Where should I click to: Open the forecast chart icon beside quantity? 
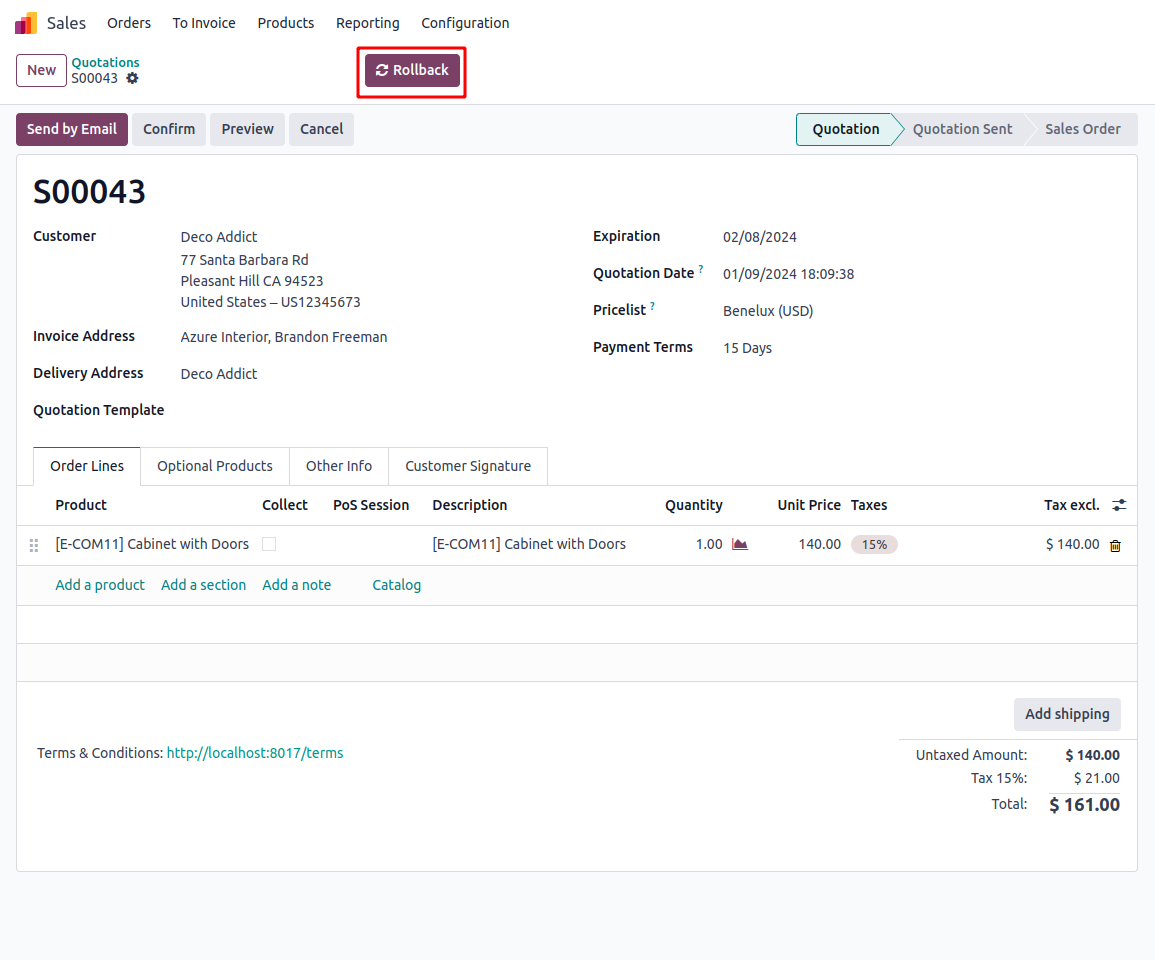(740, 544)
